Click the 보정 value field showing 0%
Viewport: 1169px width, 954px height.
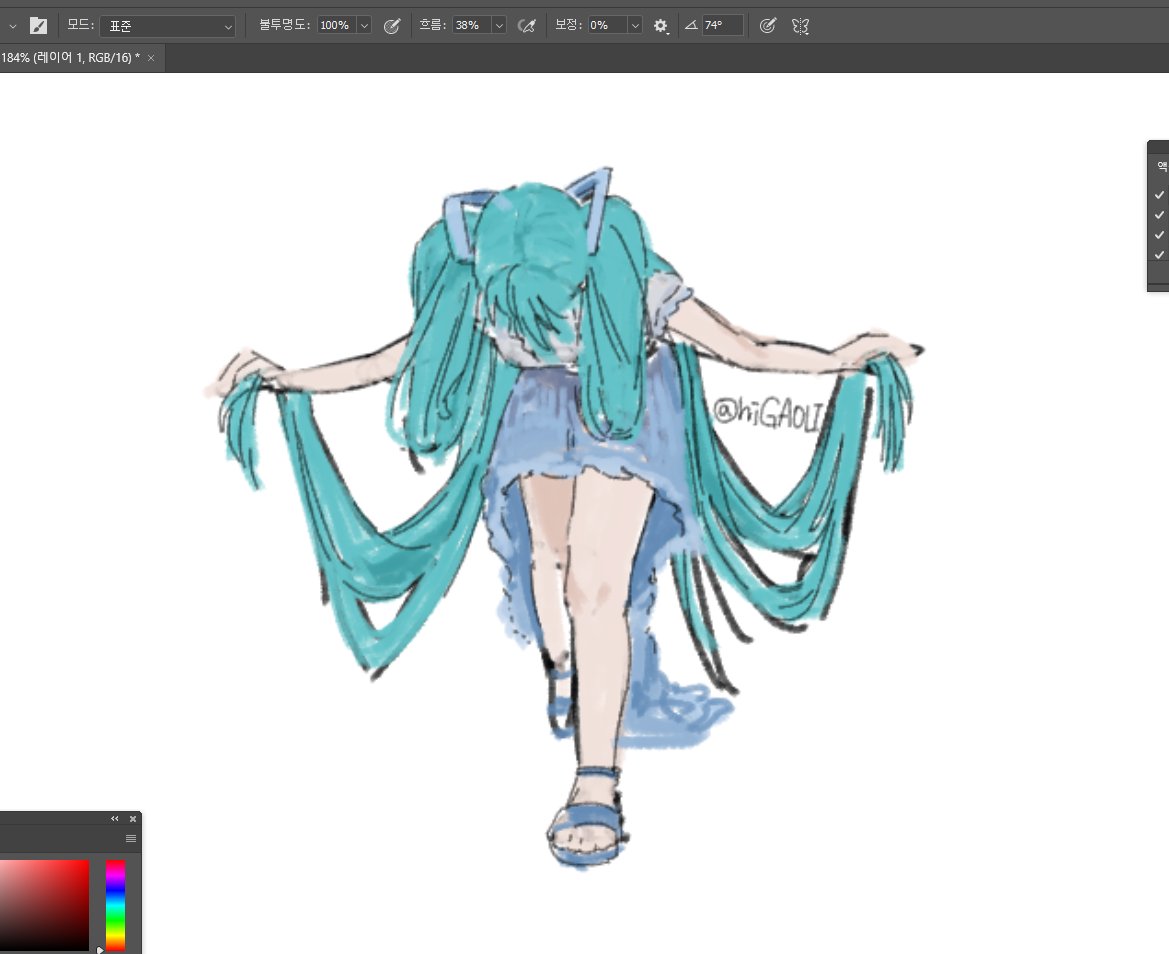coord(608,25)
